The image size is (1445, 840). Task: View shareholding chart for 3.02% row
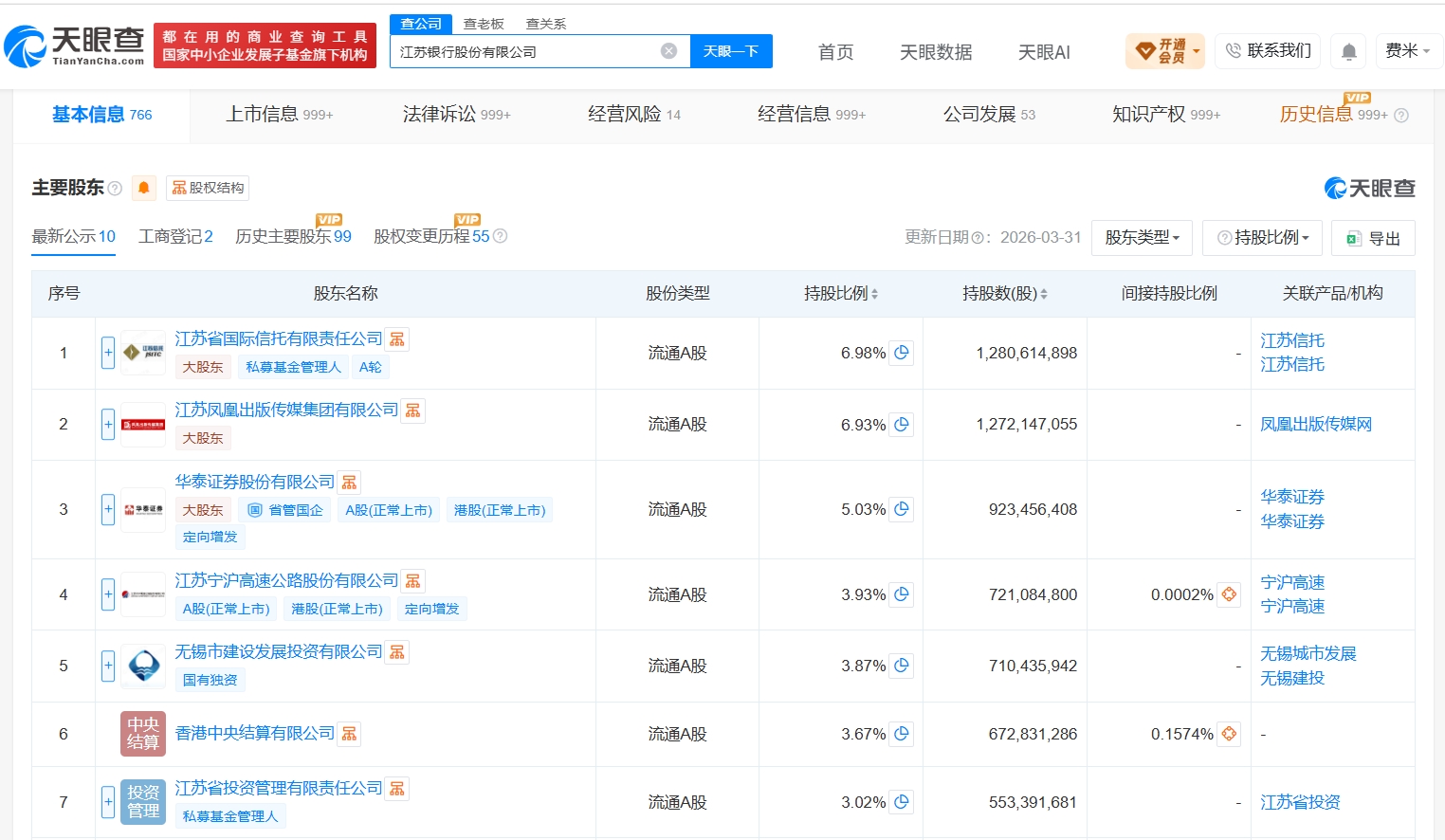coord(902,802)
